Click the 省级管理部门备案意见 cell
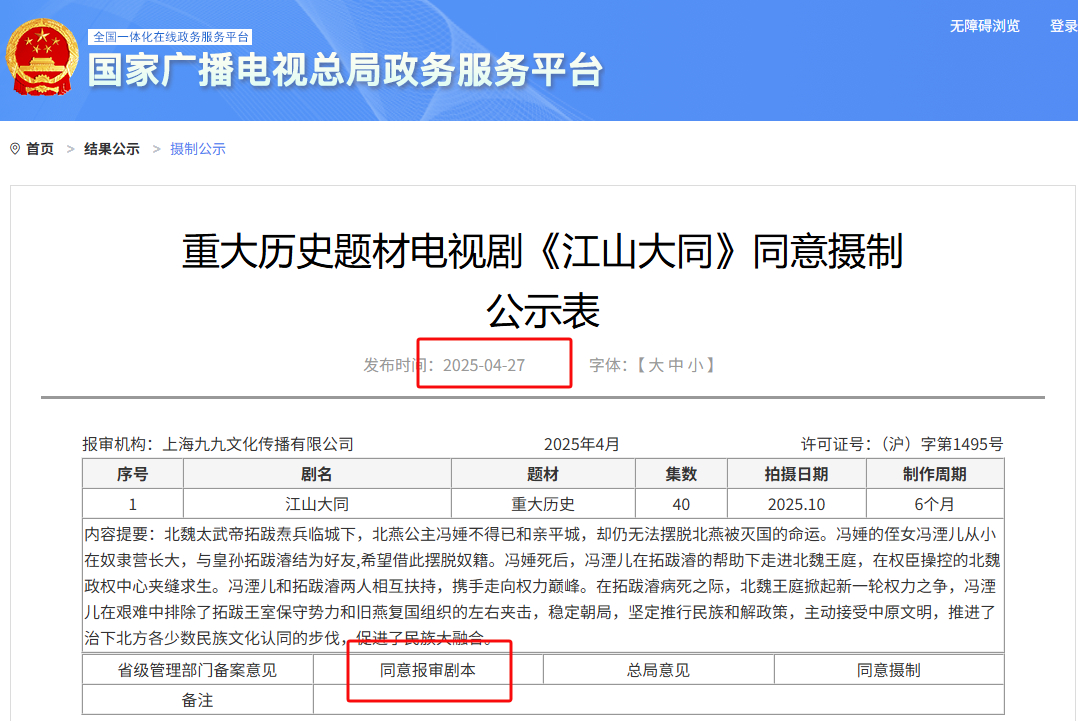The height and width of the screenshot is (721, 1078). 197,670
